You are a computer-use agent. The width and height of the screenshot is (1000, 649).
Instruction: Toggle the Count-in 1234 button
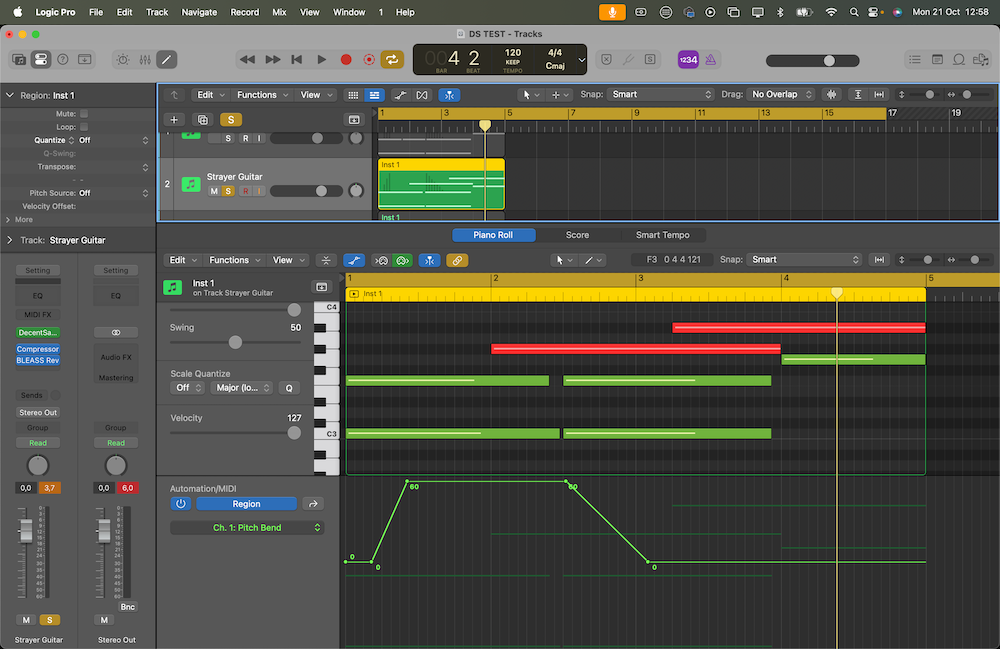tap(688, 59)
